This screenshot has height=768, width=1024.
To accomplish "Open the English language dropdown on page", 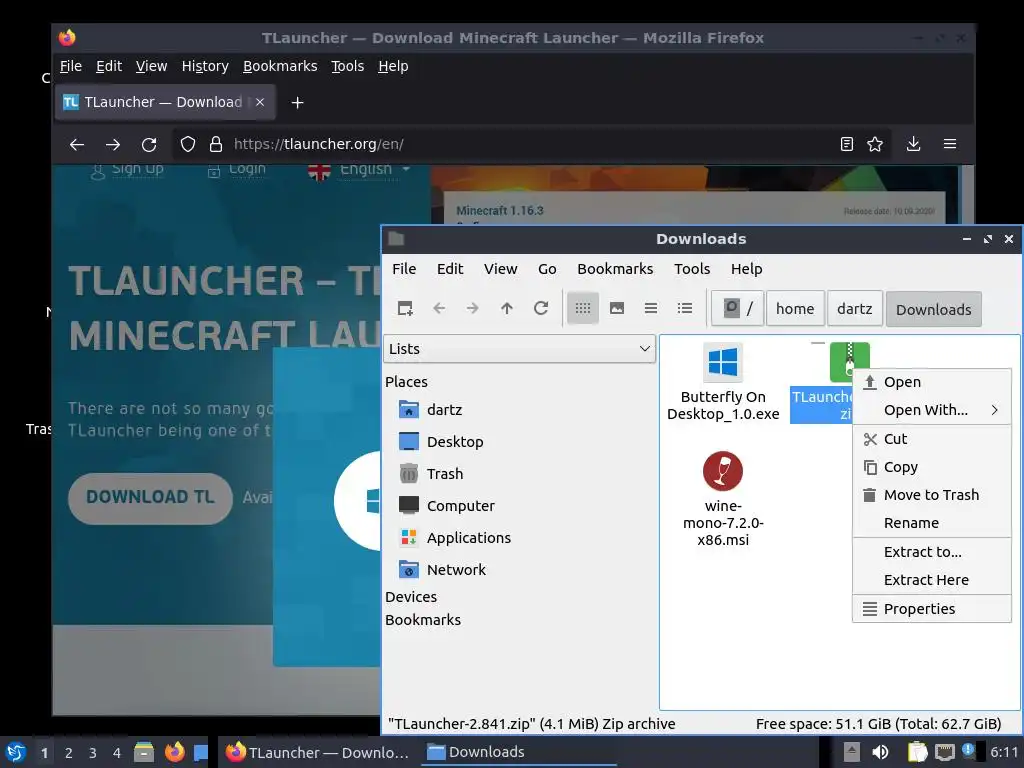I will pos(359,170).
